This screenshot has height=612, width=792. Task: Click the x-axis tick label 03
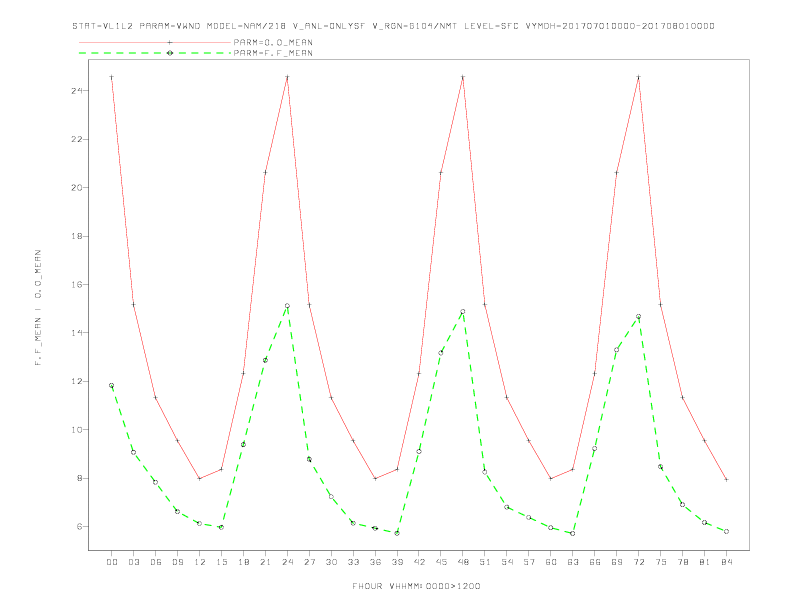point(133,562)
